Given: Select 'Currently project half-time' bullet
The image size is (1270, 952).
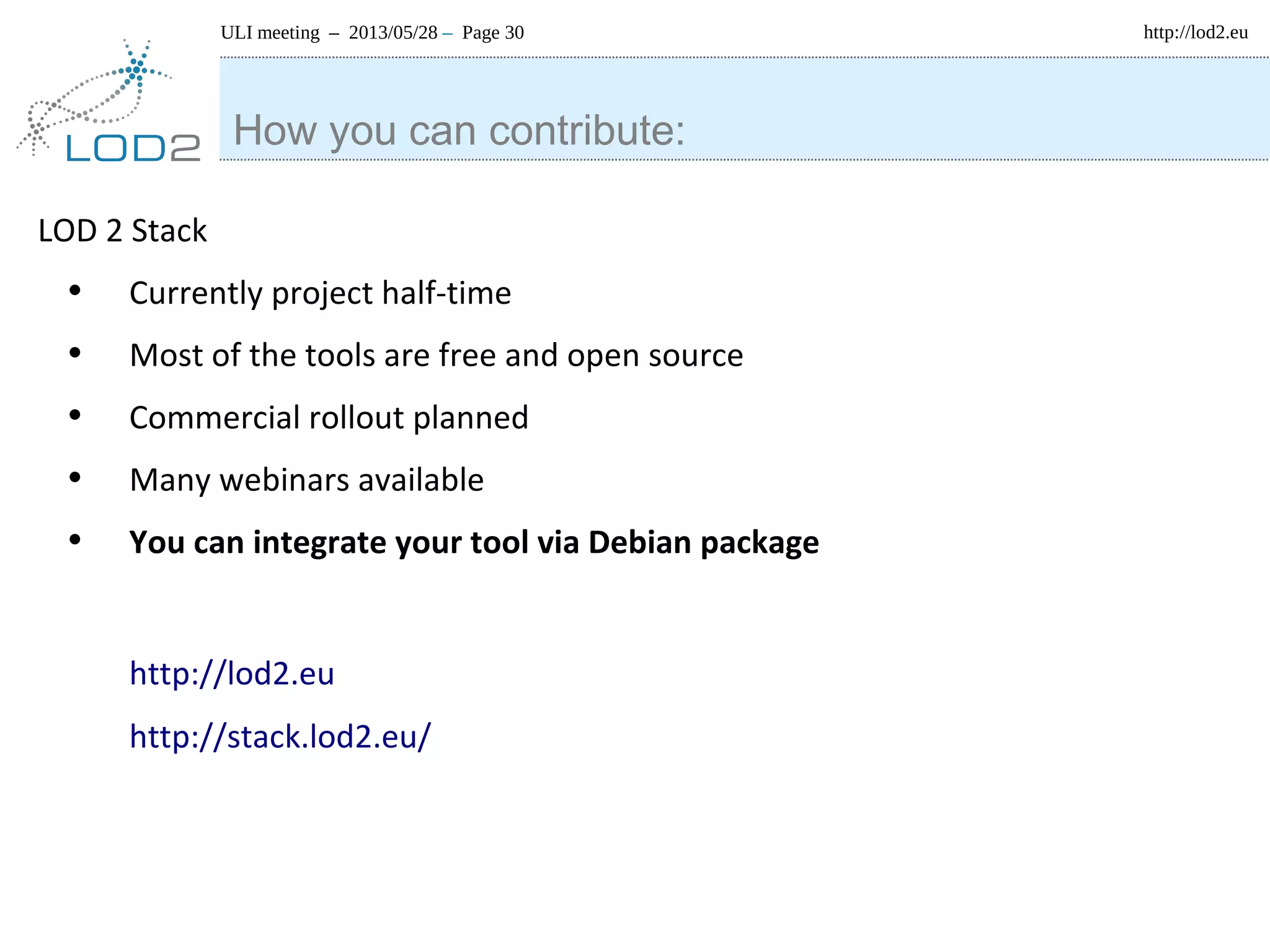Looking at the screenshot, I should pos(320,294).
